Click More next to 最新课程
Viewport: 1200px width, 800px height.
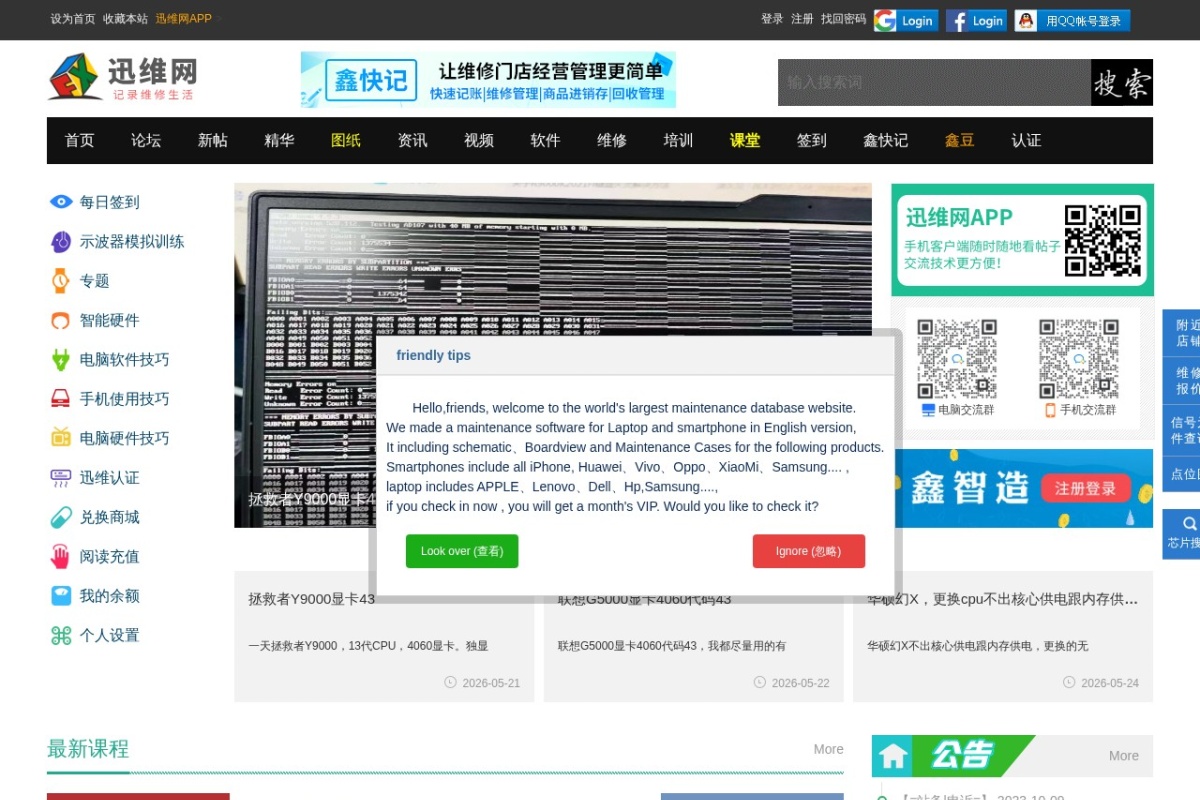click(x=828, y=749)
